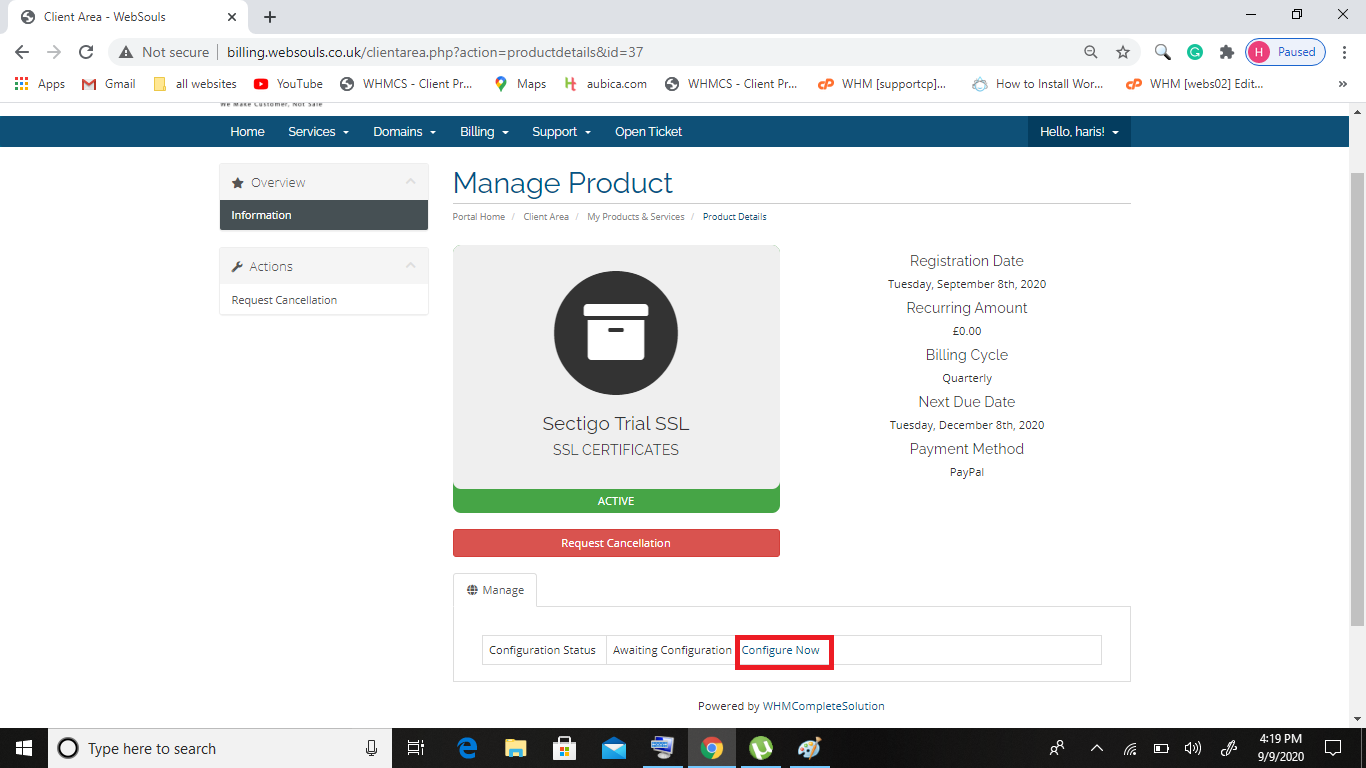Collapse the Overview sidebar panel
The image size is (1366, 768).
tap(410, 182)
